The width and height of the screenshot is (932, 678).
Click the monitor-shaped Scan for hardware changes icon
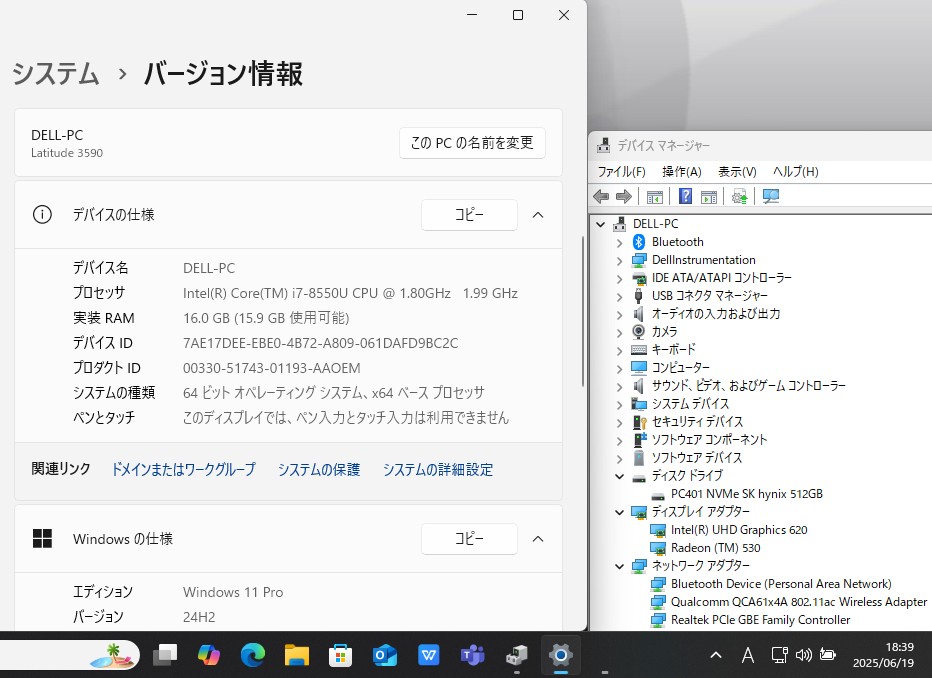[771, 196]
